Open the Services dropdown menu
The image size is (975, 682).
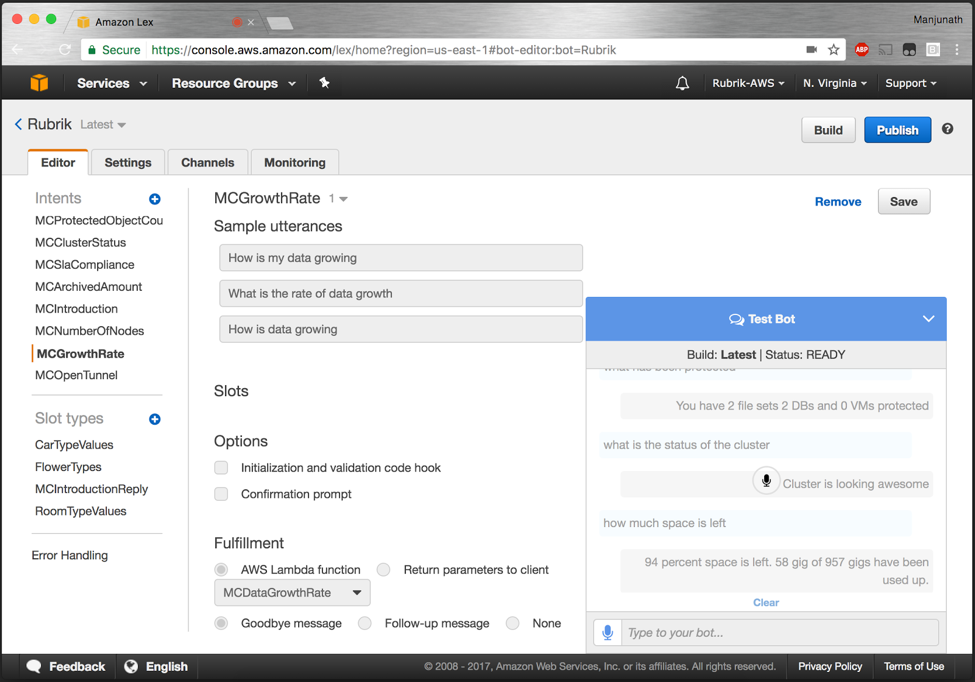112,83
